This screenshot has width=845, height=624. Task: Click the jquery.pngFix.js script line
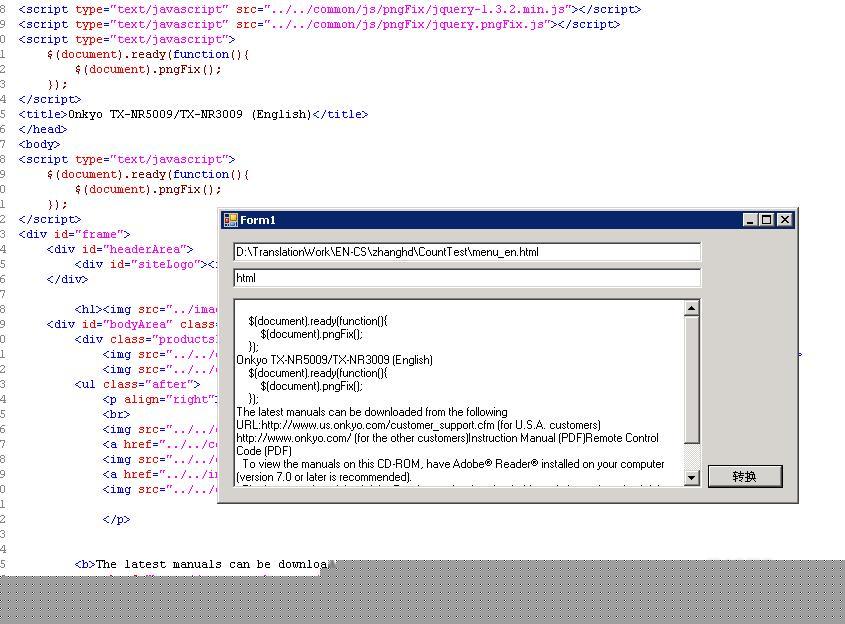(x=319, y=24)
